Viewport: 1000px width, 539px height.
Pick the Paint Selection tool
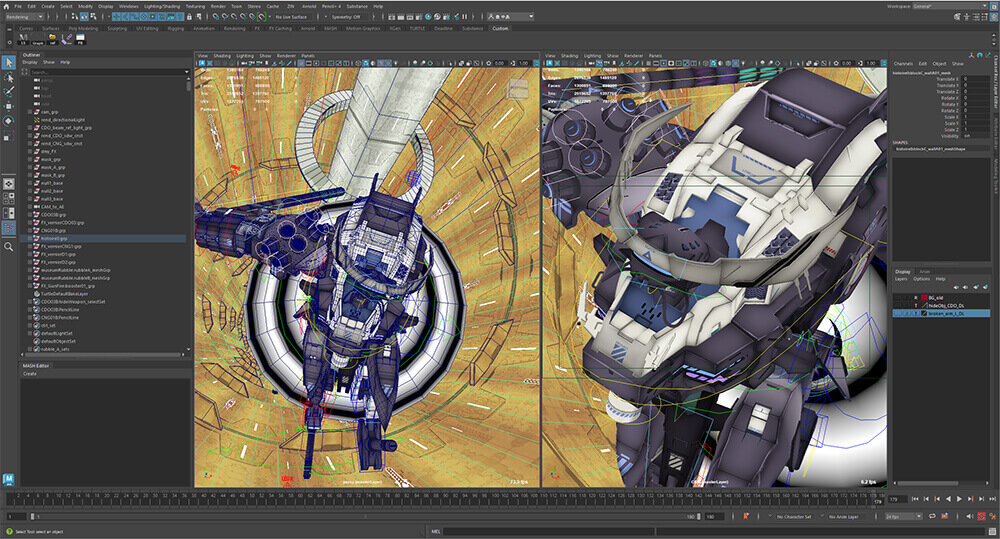tap(8, 91)
